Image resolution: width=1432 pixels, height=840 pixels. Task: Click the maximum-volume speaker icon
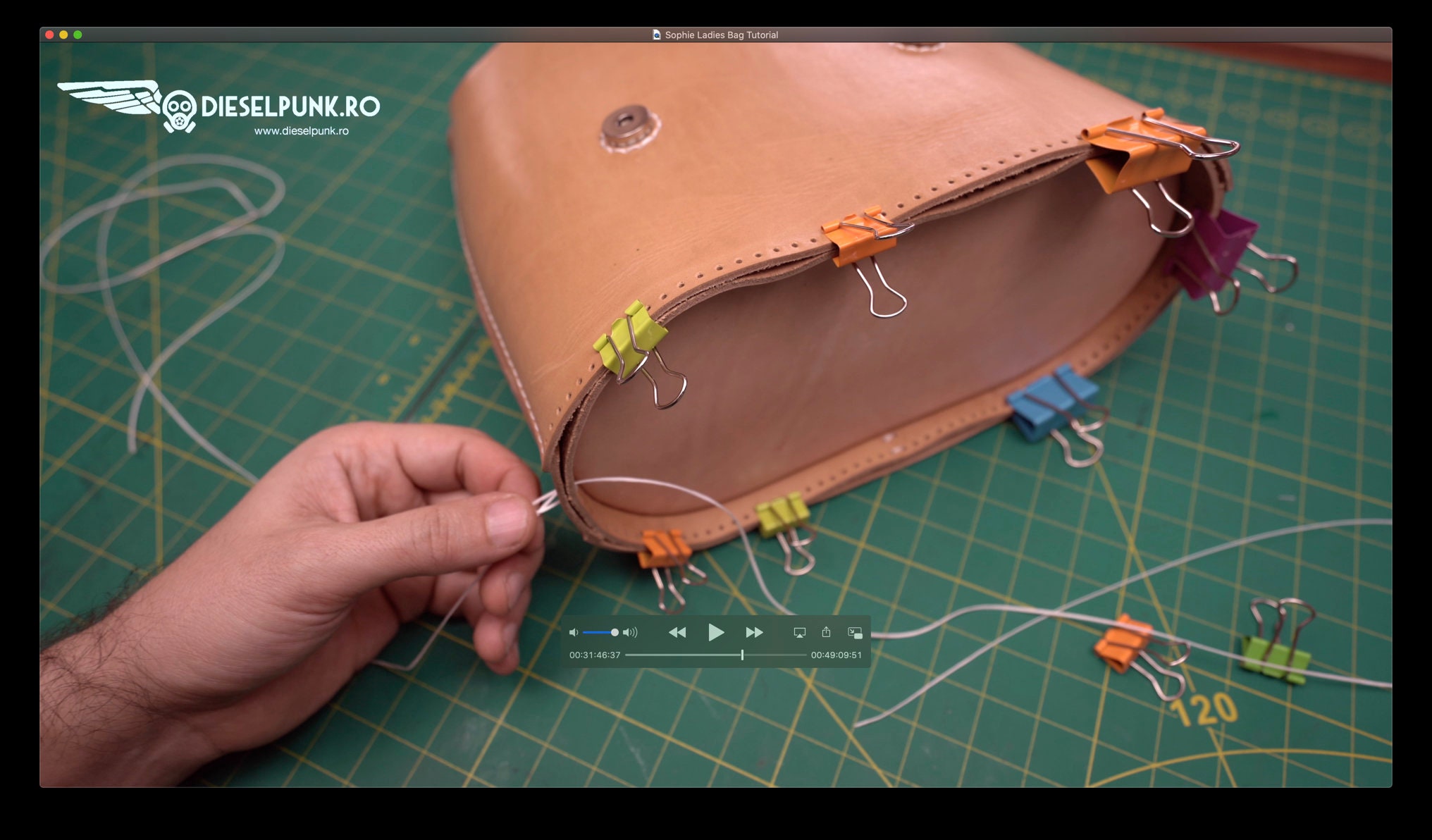[x=631, y=633]
